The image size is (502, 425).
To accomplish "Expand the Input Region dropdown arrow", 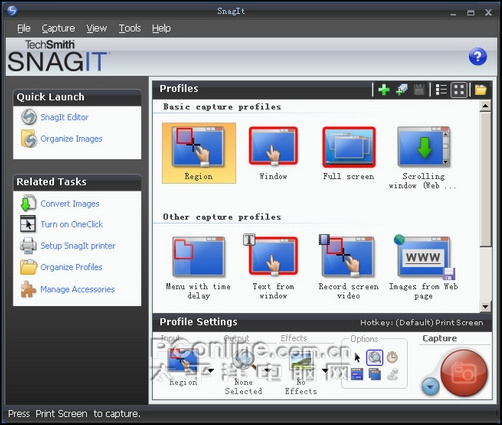I will 211,371.
